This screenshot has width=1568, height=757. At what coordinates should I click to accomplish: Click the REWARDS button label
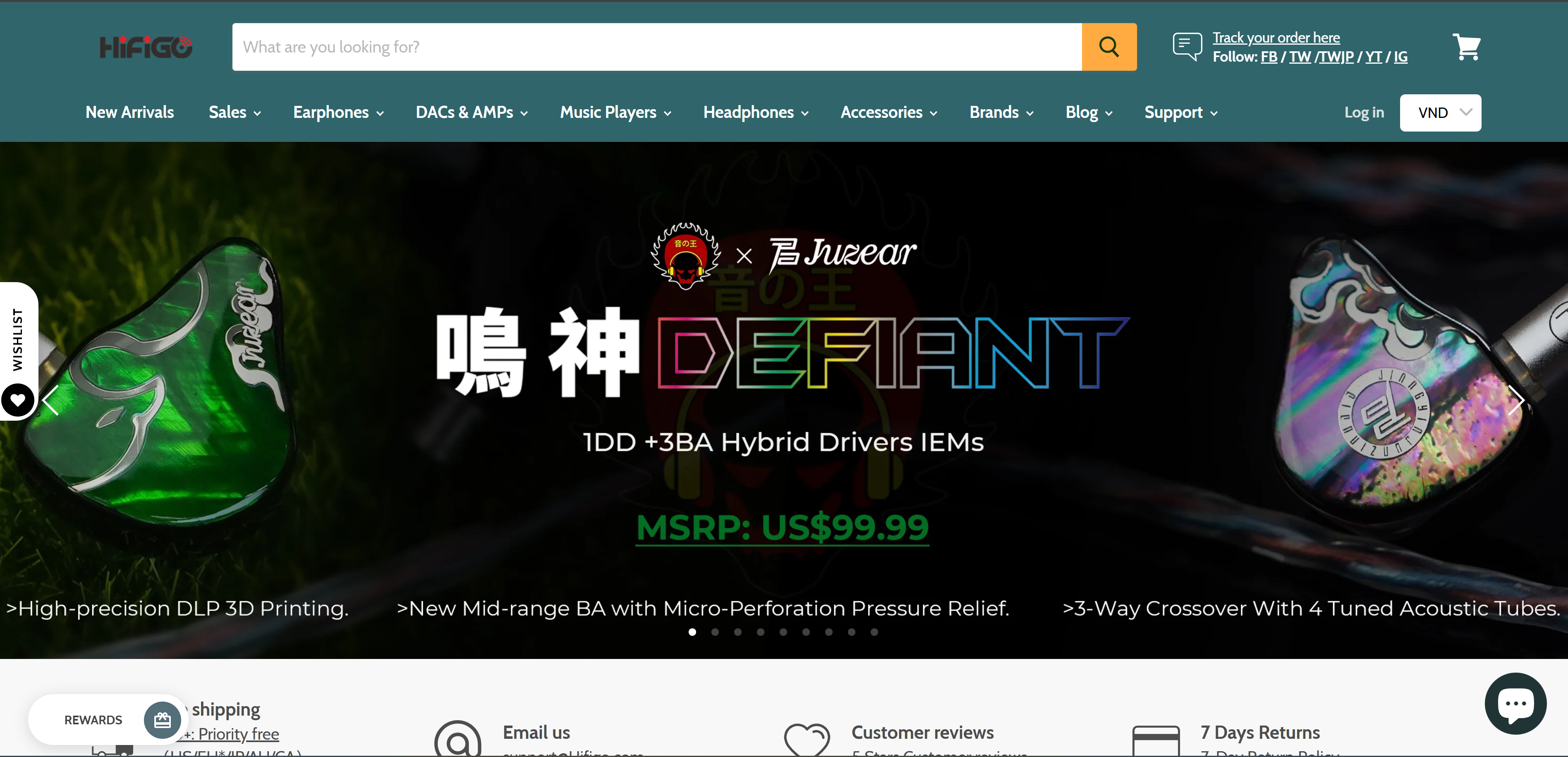pyautogui.click(x=93, y=720)
